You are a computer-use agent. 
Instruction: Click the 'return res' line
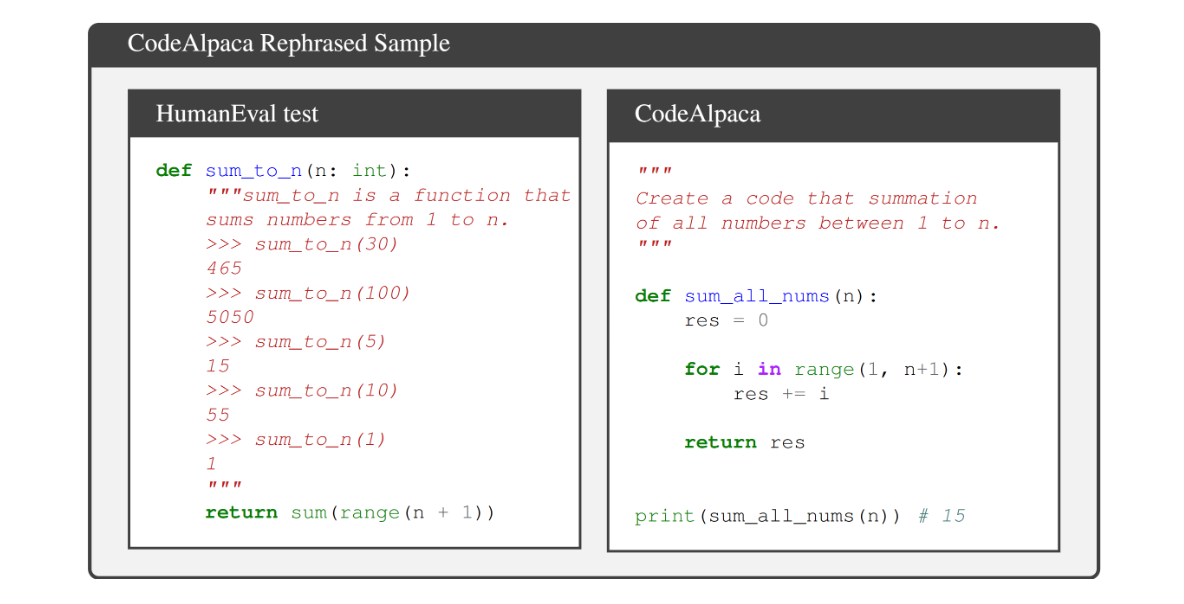tap(744, 443)
